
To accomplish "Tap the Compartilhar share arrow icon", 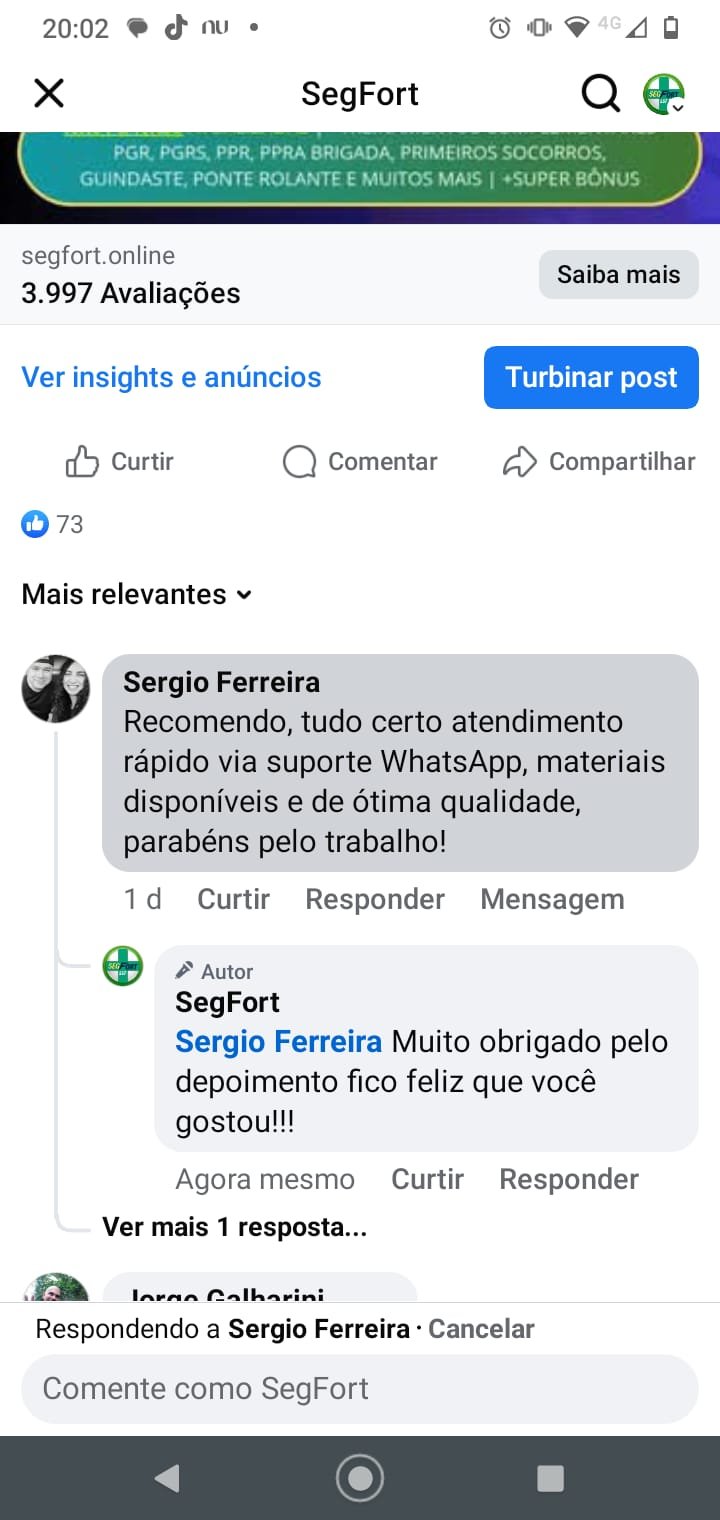I will (519, 462).
